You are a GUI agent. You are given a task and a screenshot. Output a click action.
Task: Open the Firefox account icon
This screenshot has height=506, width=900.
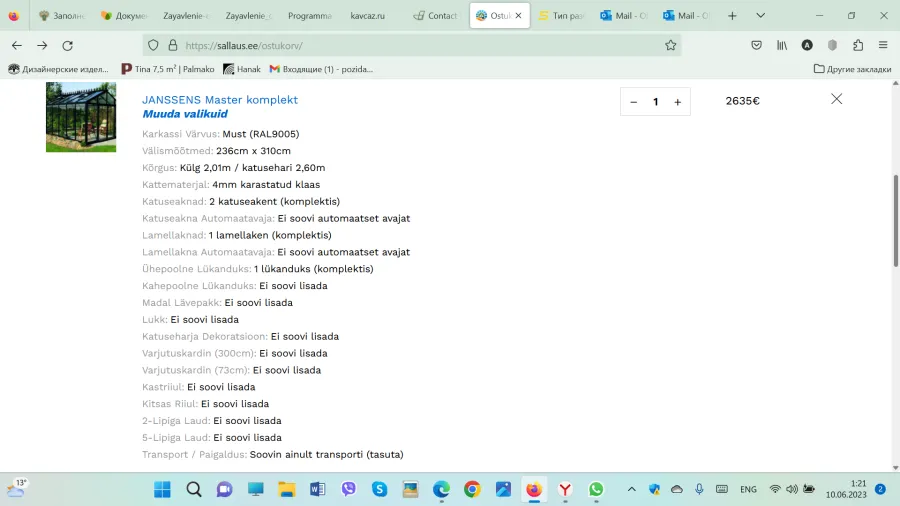(807, 45)
